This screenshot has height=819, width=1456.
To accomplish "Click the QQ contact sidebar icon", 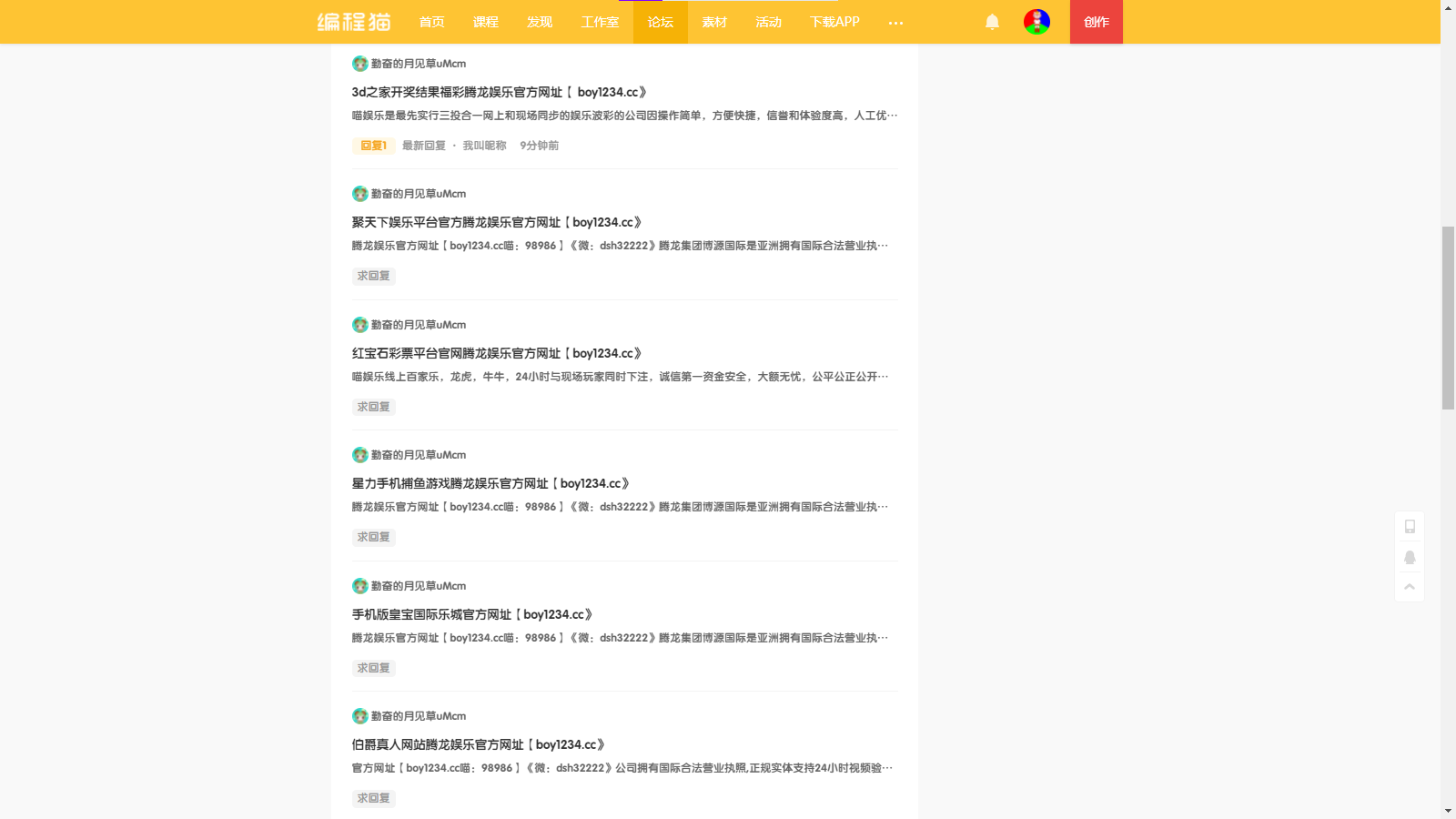I will pyautogui.click(x=1410, y=557).
